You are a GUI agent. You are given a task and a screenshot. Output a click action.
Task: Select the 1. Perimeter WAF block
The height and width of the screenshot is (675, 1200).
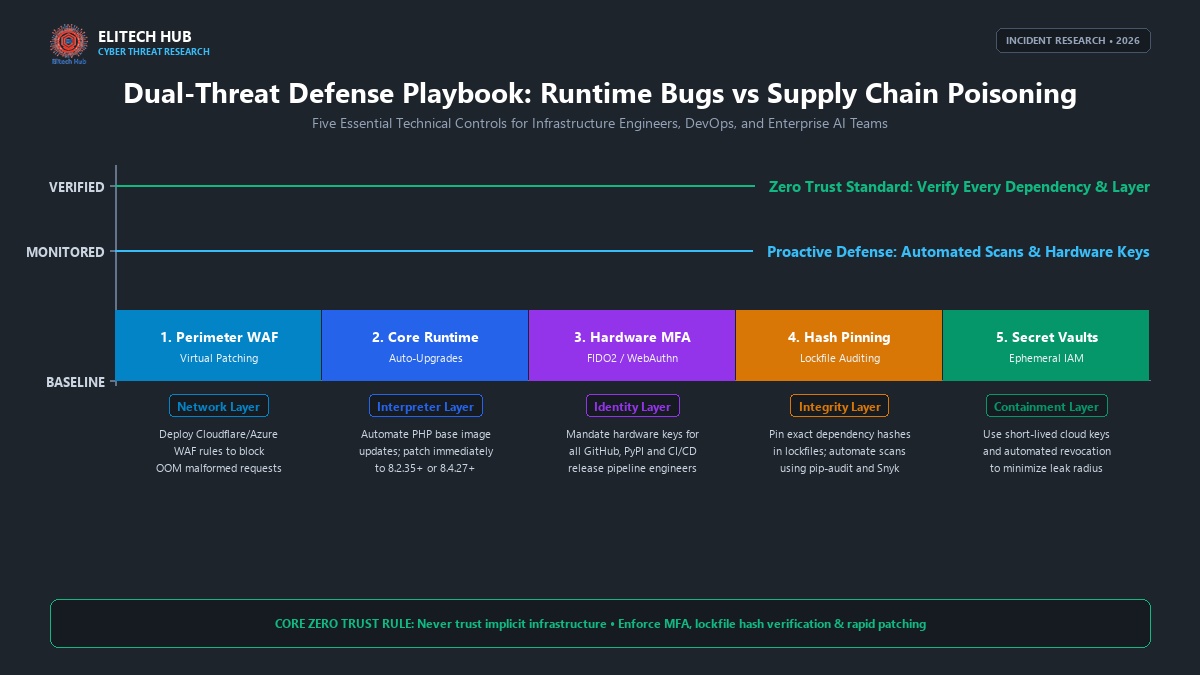click(x=219, y=345)
